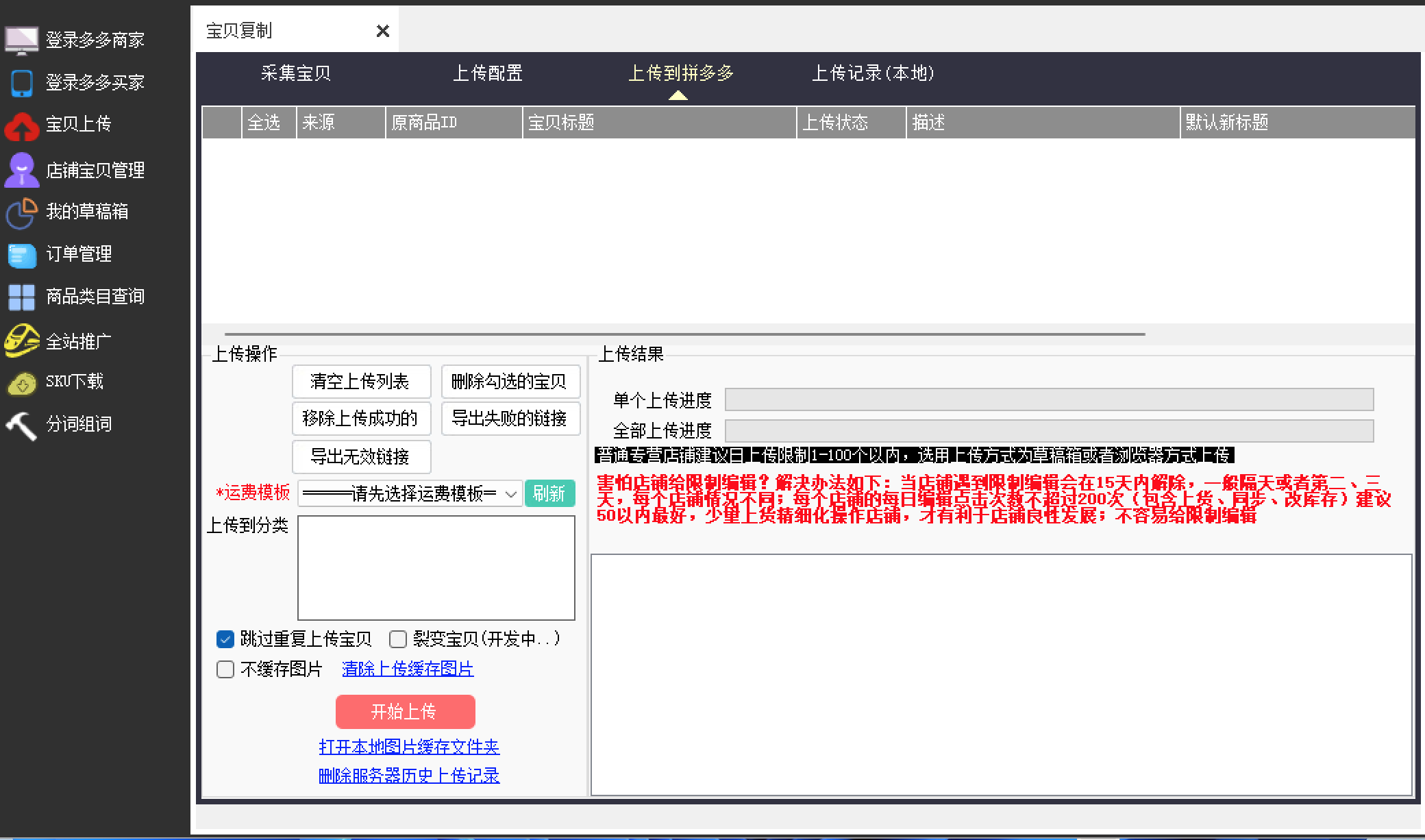This screenshot has height=840, width=1425.
Task: Click the 清空上传列表 button
Action: point(361,382)
